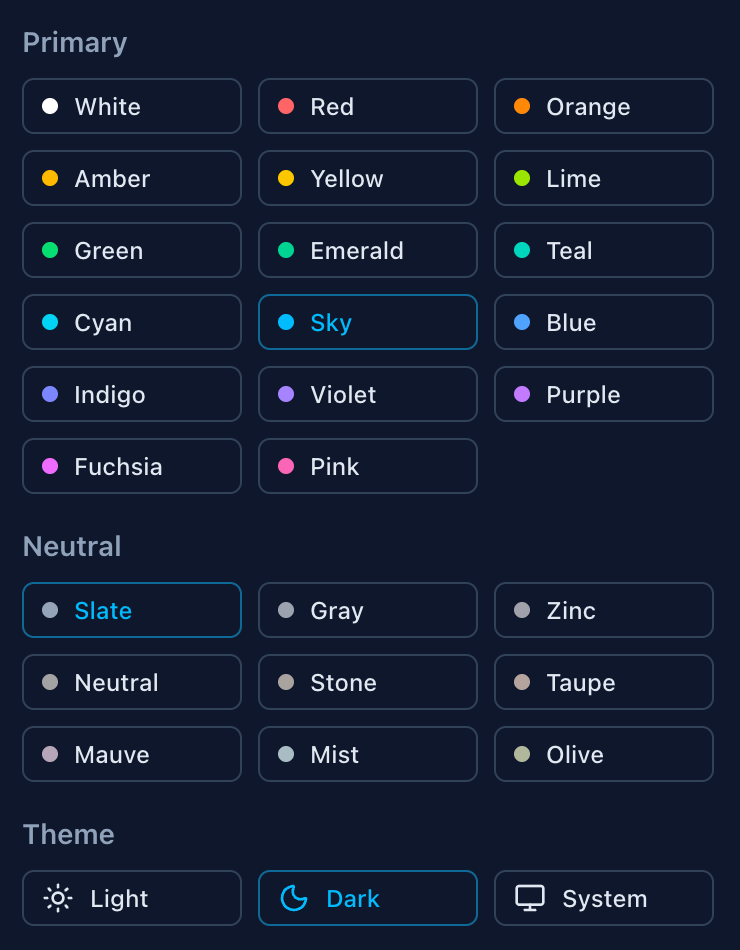Set primary color to Indigo

[x=131, y=394]
